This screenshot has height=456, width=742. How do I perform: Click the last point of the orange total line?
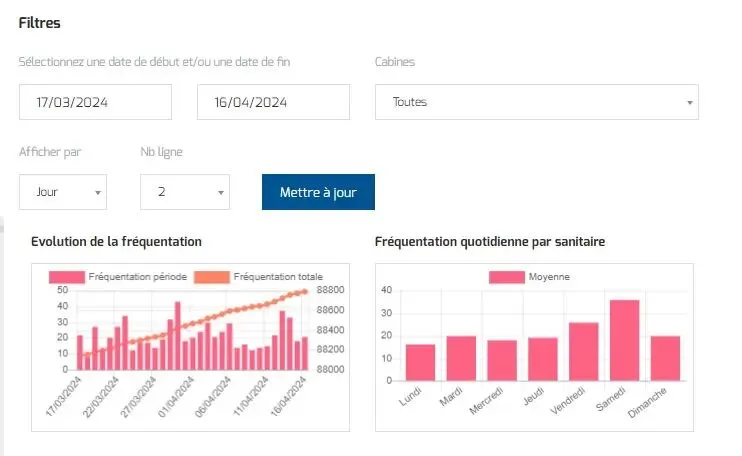pyautogui.click(x=305, y=292)
